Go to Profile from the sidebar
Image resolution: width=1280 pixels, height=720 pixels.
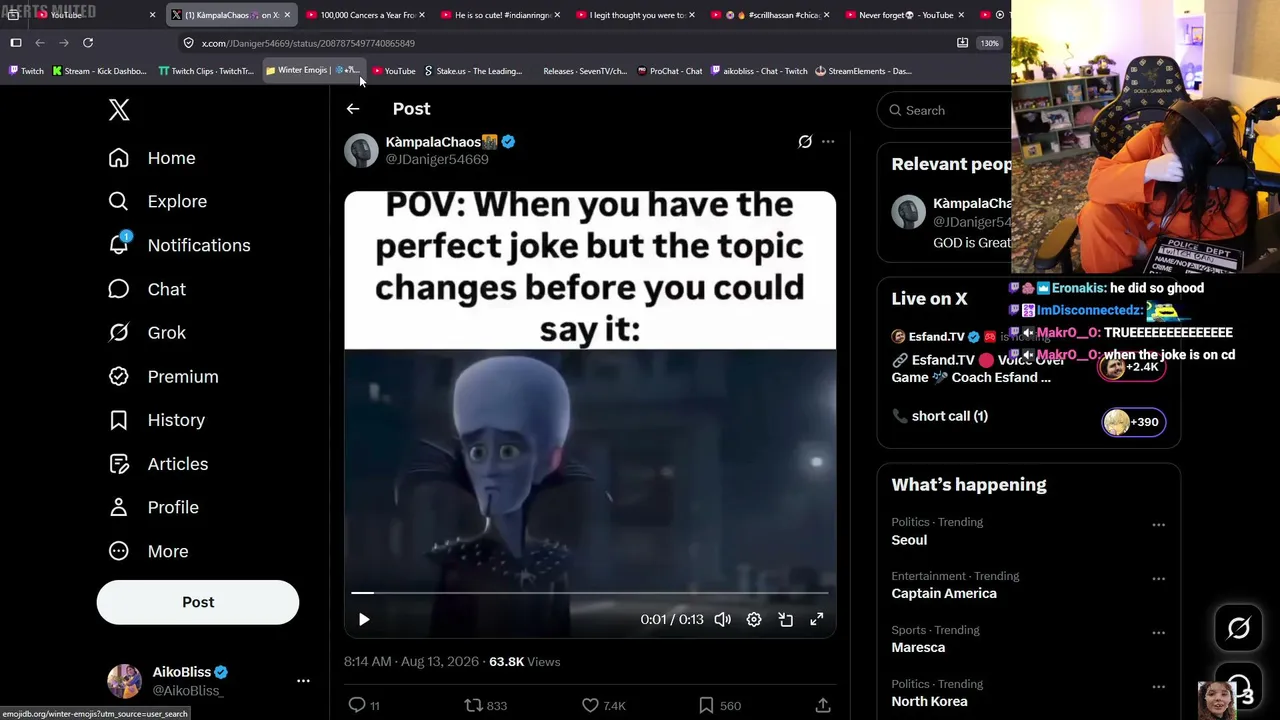pos(153,507)
